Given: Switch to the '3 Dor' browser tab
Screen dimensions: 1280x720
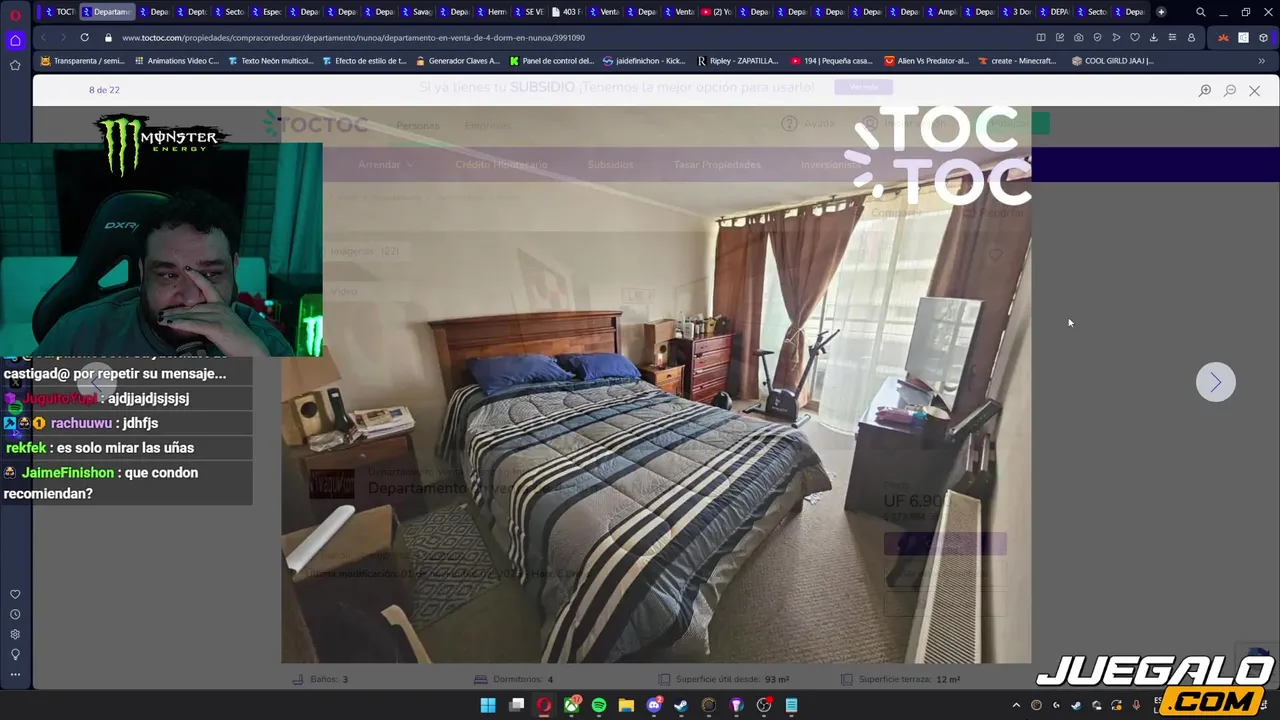Looking at the screenshot, I should point(1015,12).
